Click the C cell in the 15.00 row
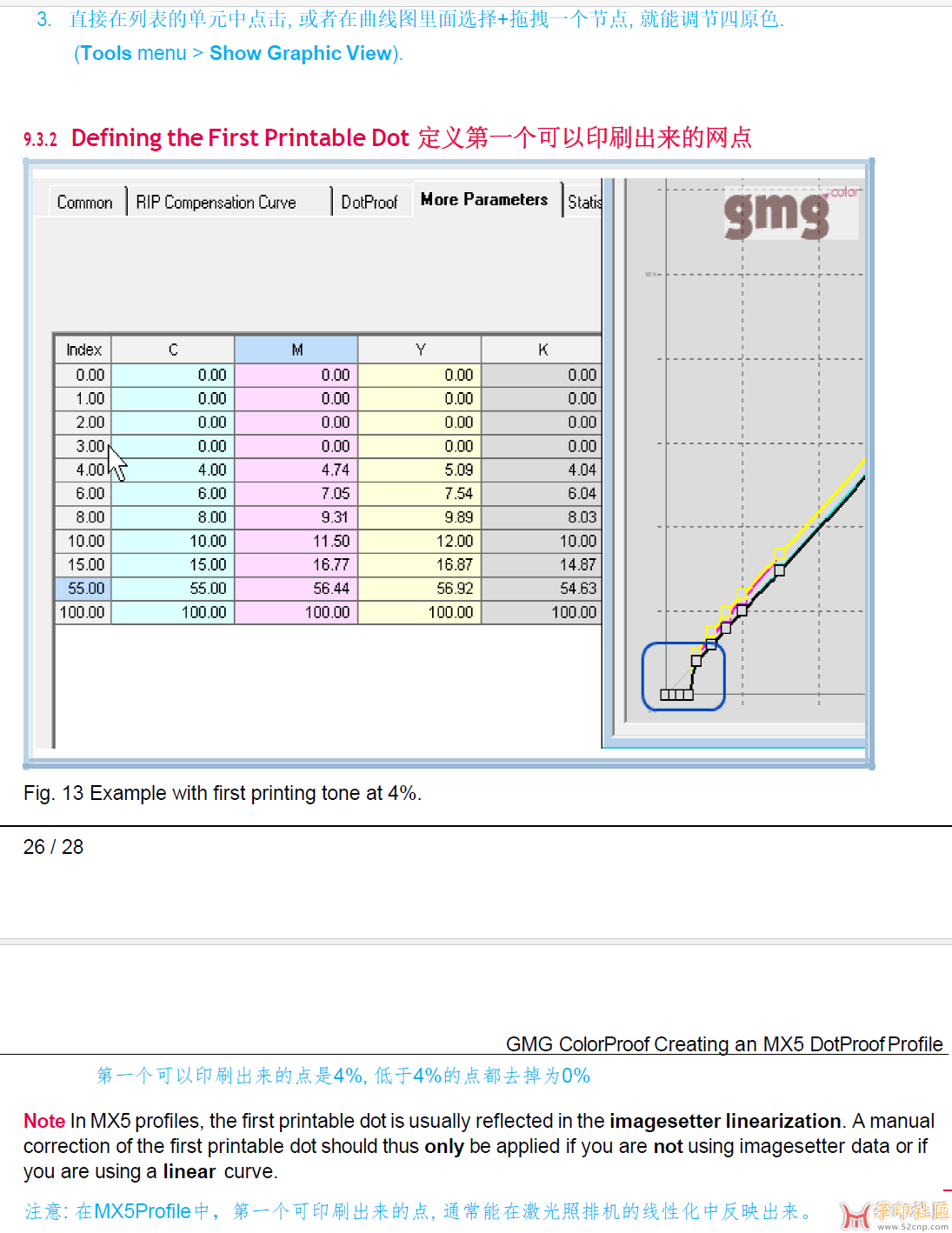Screen dimensions: 952x1233 click(x=173, y=564)
